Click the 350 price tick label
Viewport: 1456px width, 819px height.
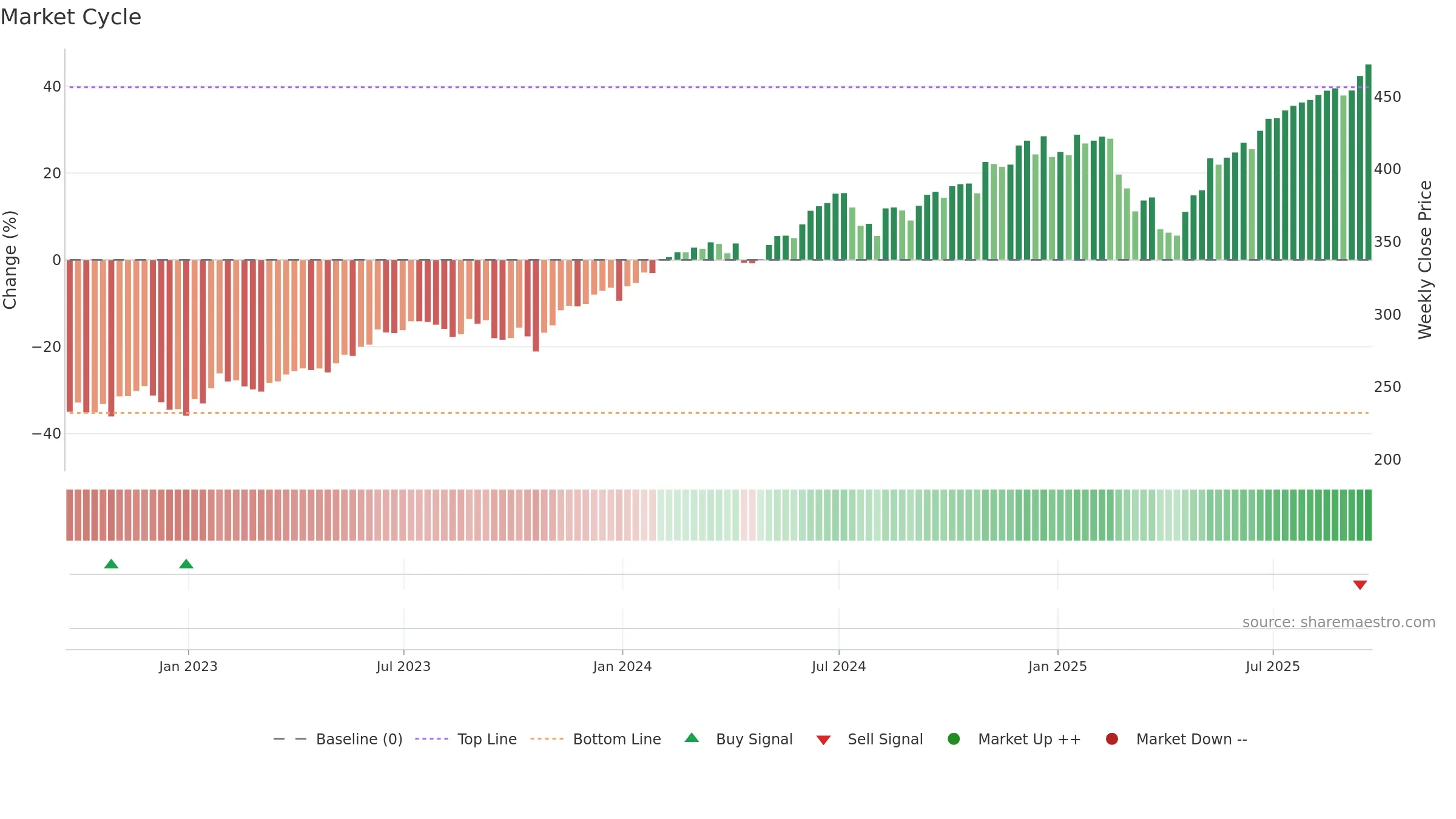coord(1387,242)
